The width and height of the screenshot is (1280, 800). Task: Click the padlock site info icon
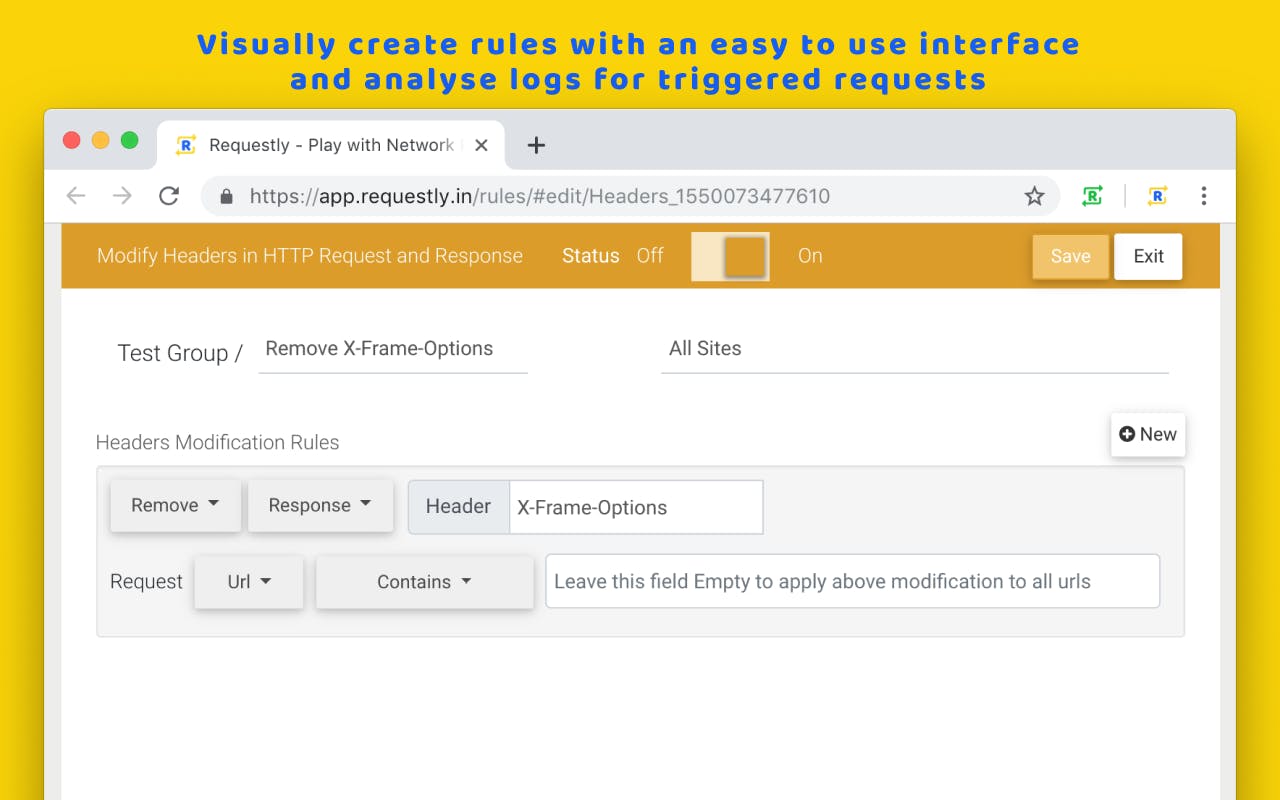pos(227,196)
